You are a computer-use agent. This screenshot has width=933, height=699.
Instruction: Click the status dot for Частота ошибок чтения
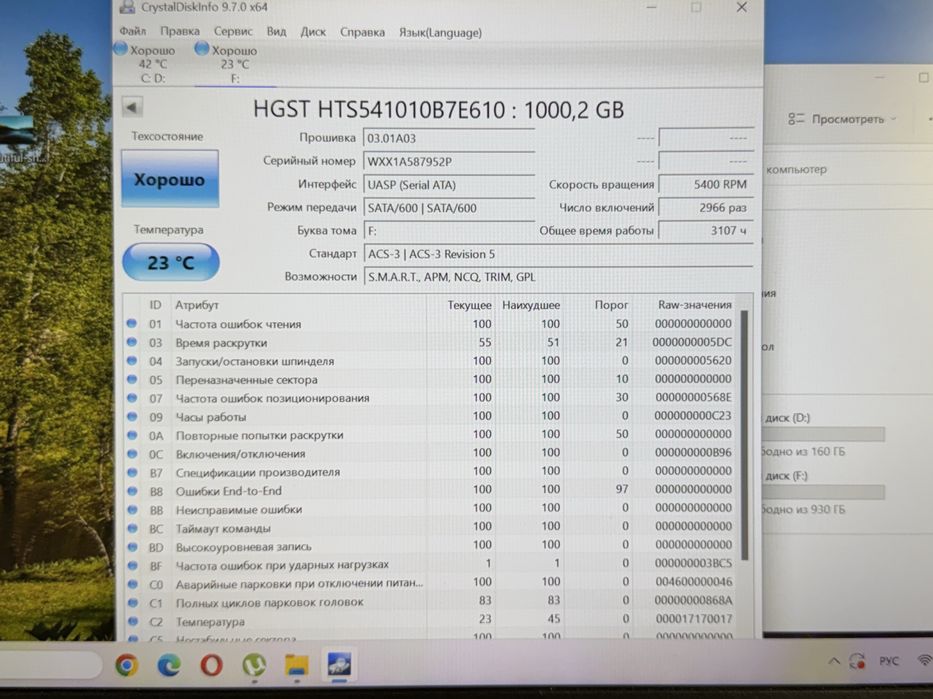(x=132, y=324)
